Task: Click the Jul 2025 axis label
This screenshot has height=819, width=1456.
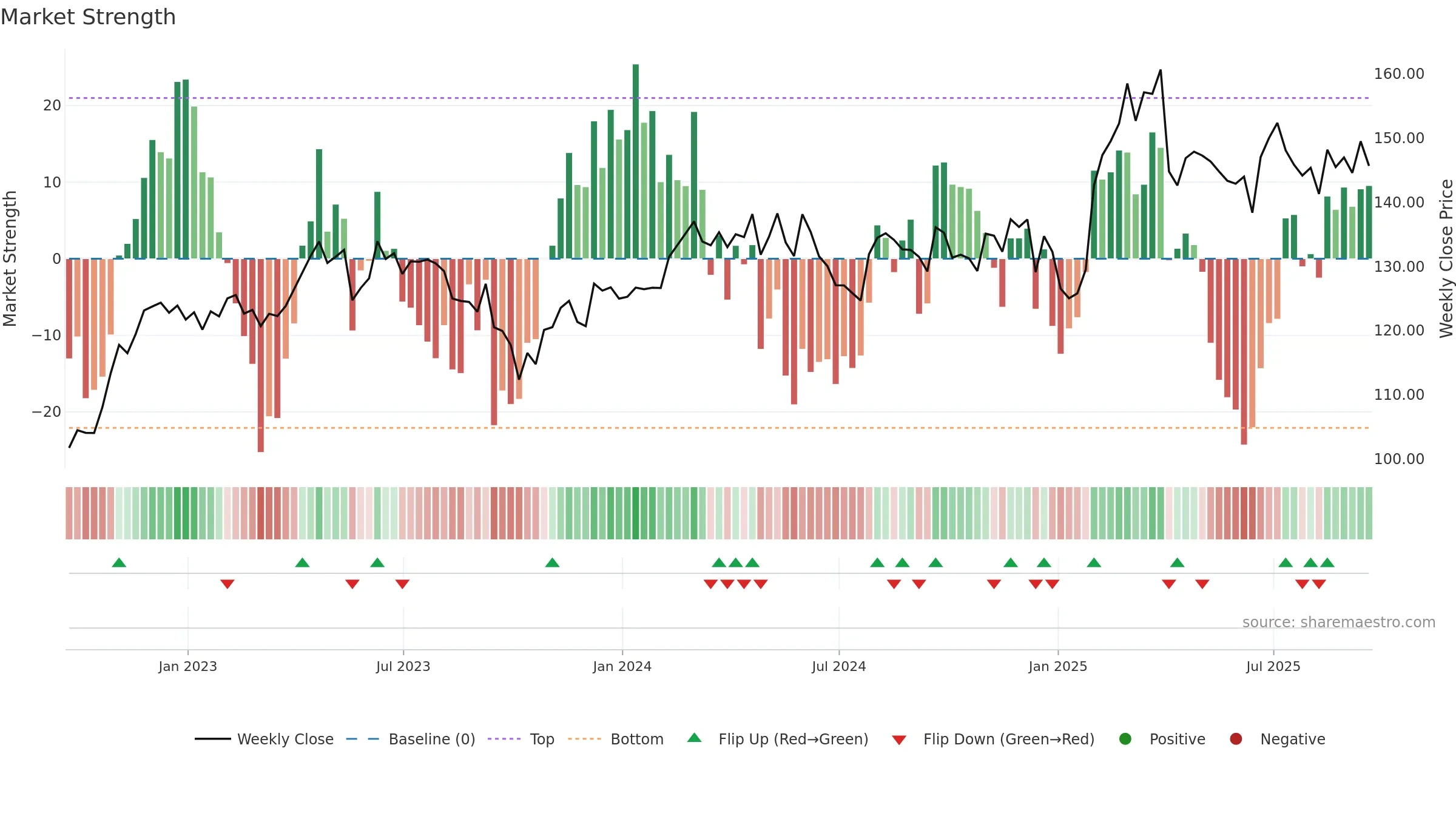Action: 1273,666
